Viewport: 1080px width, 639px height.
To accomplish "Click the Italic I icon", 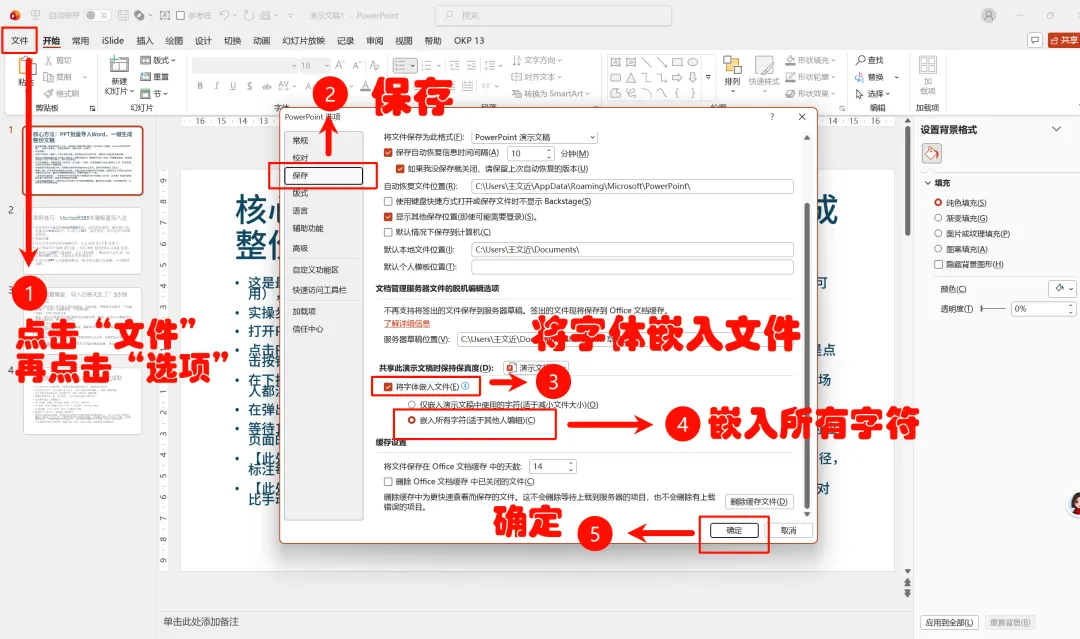I will (x=216, y=86).
